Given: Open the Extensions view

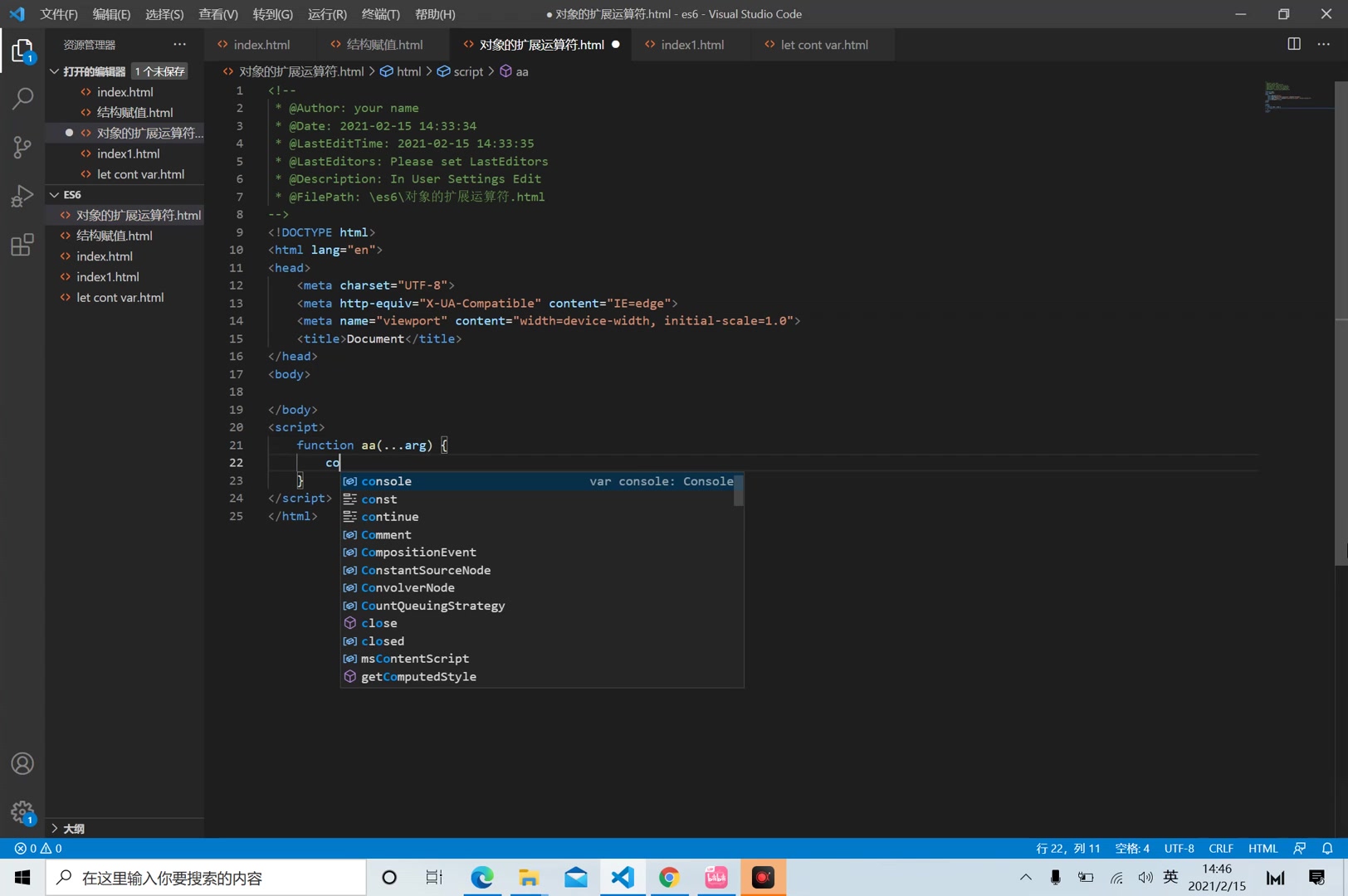Looking at the screenshot, I should [x=22, y=245].
